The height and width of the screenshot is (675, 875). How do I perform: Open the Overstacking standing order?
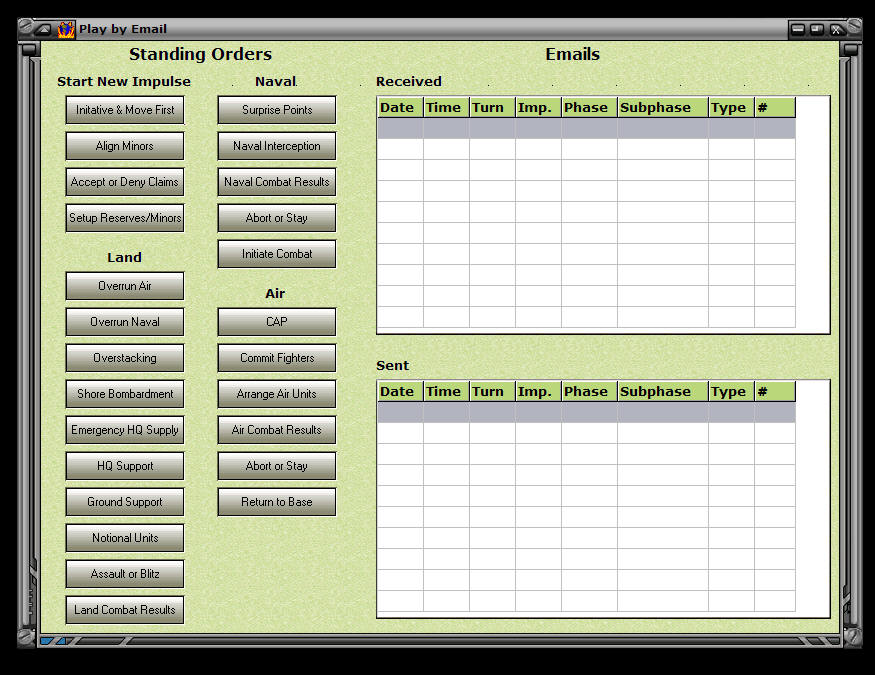coord(125,358)
